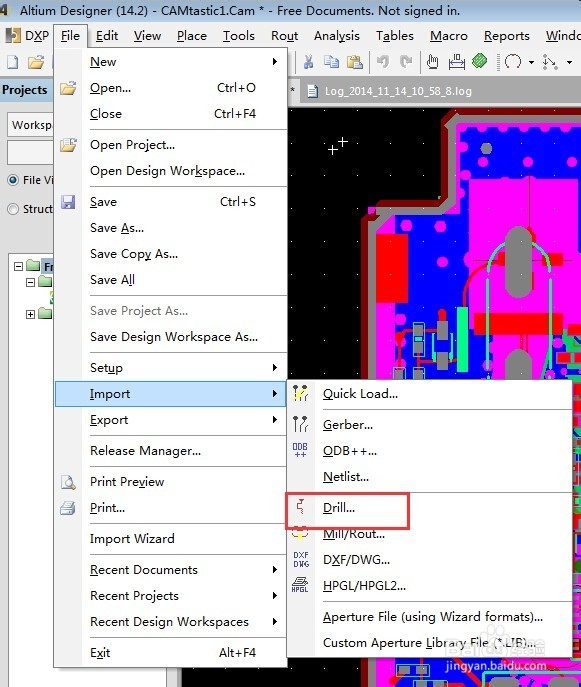Expand Recent Projects submenu
This screenshot has width=581, height=687.
coord(171,596)
